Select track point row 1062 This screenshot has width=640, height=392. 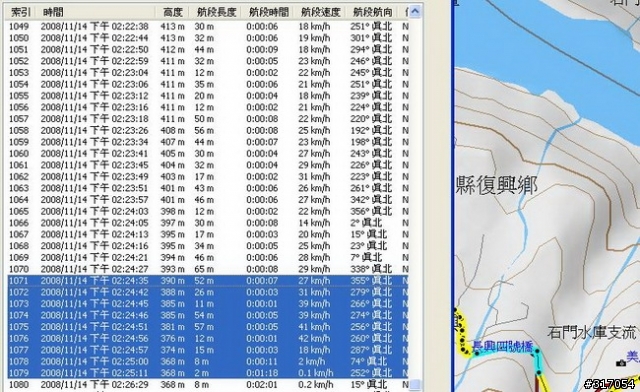(208, 177)
